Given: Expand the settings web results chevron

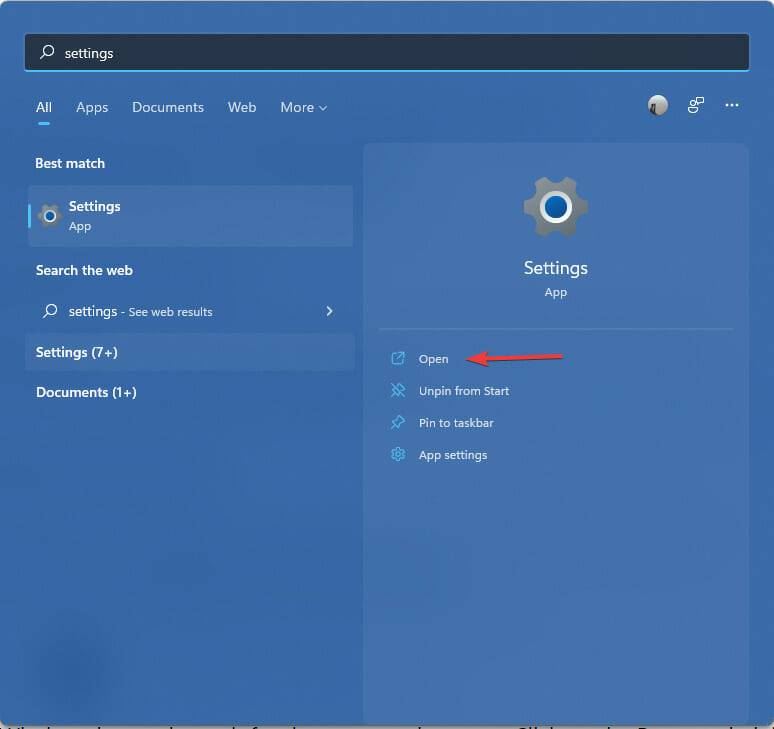Looking at the screenshot, I should (329, 311).
